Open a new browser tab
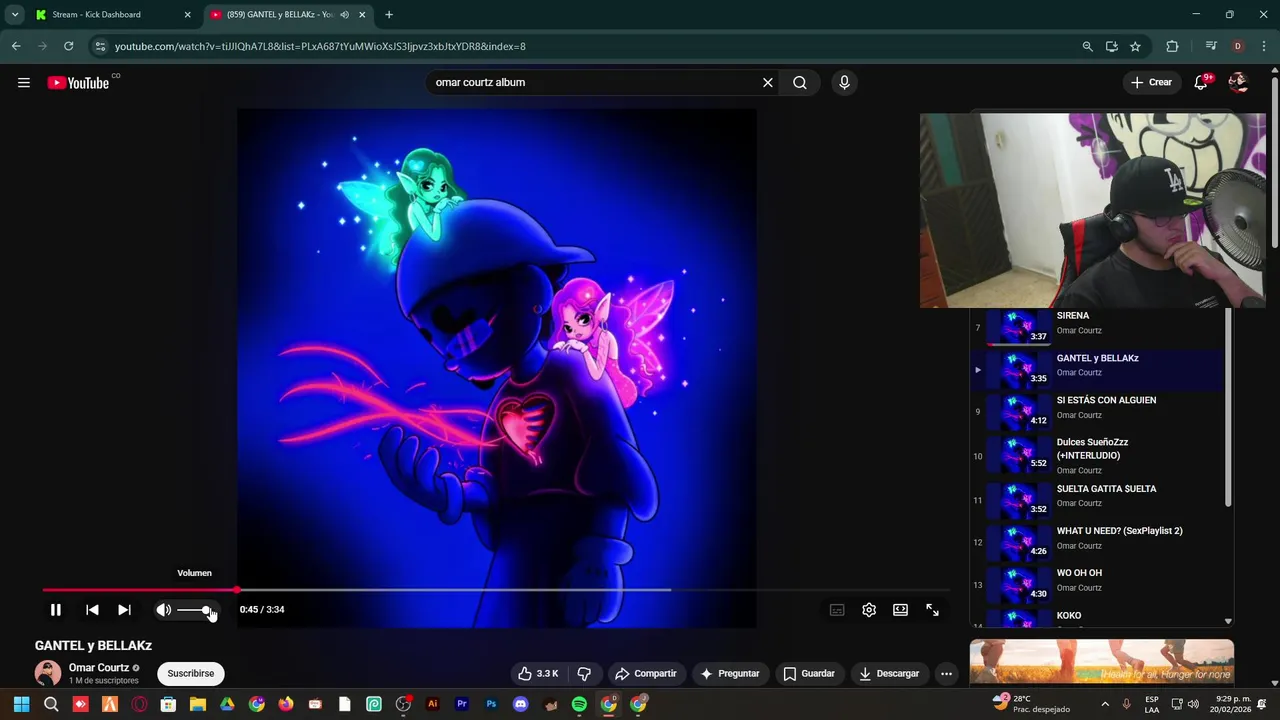Viewport: 1280px width, 720px height. [389, 15]
